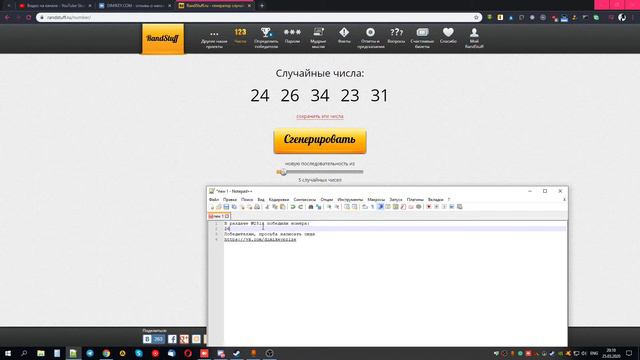Open the diamond 'Факты' nav icon
Image resolution: width=640 pixels, height=360 pixels.
[x=344, y=32]
